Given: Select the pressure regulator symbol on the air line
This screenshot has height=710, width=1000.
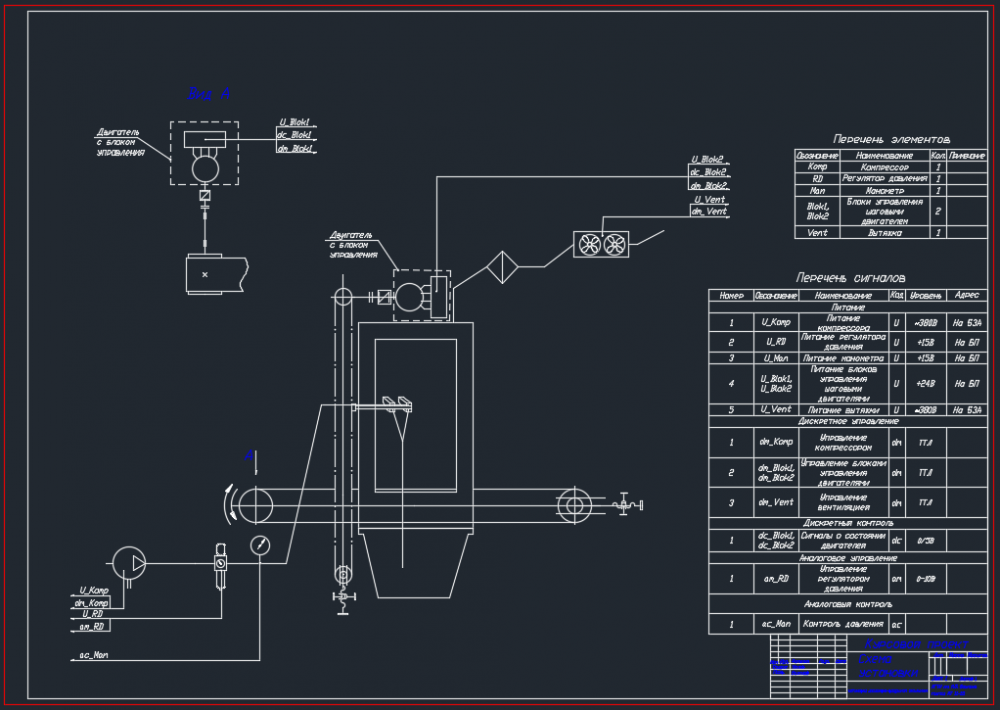Looking at the screenshot, I should [x=220, y=563].
